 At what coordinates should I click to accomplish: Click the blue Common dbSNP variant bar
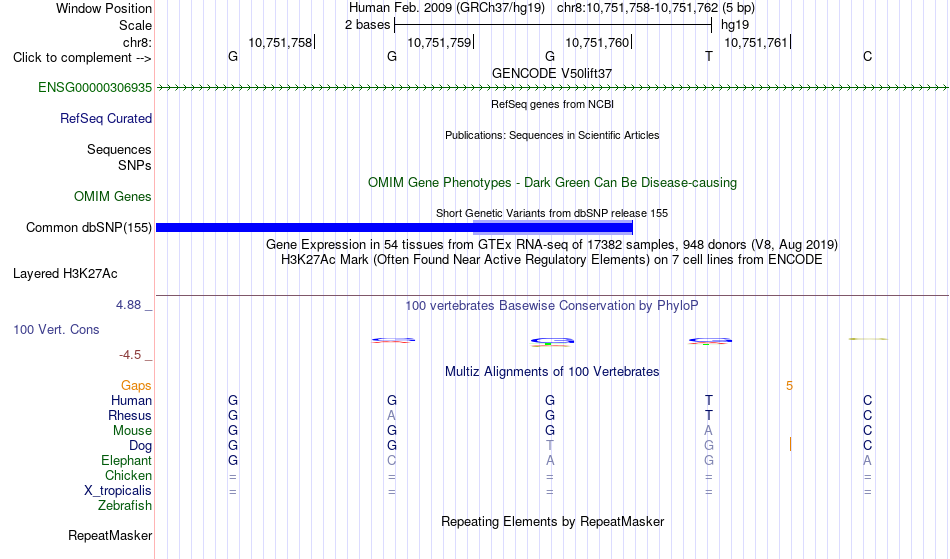394,228
